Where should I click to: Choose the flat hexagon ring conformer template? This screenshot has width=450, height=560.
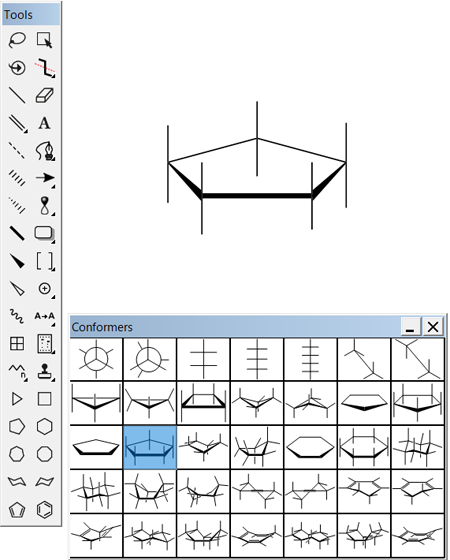click(x=310, y=447)
